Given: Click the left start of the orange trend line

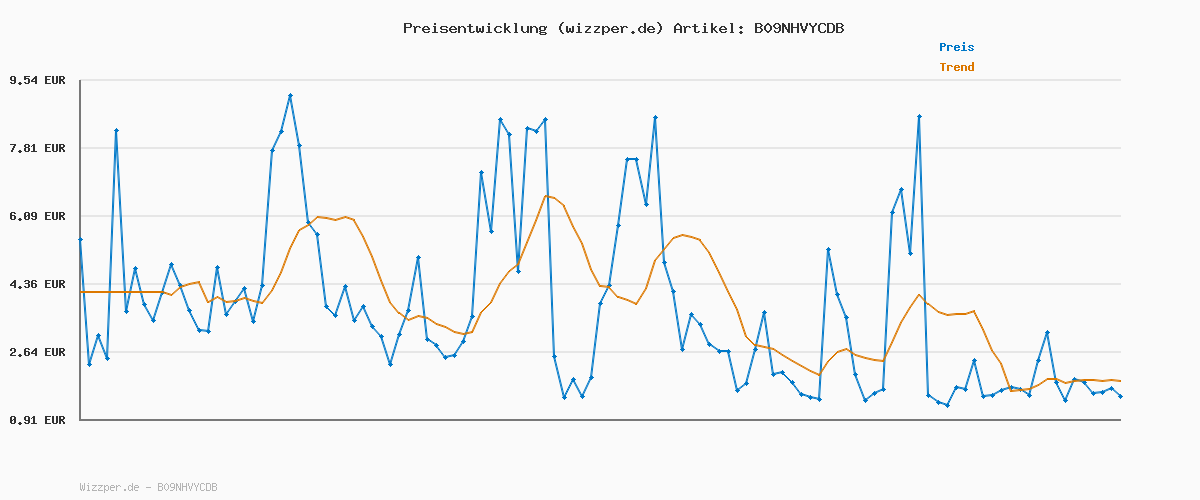Looking at the screenshot, I should tap(80, 292).
